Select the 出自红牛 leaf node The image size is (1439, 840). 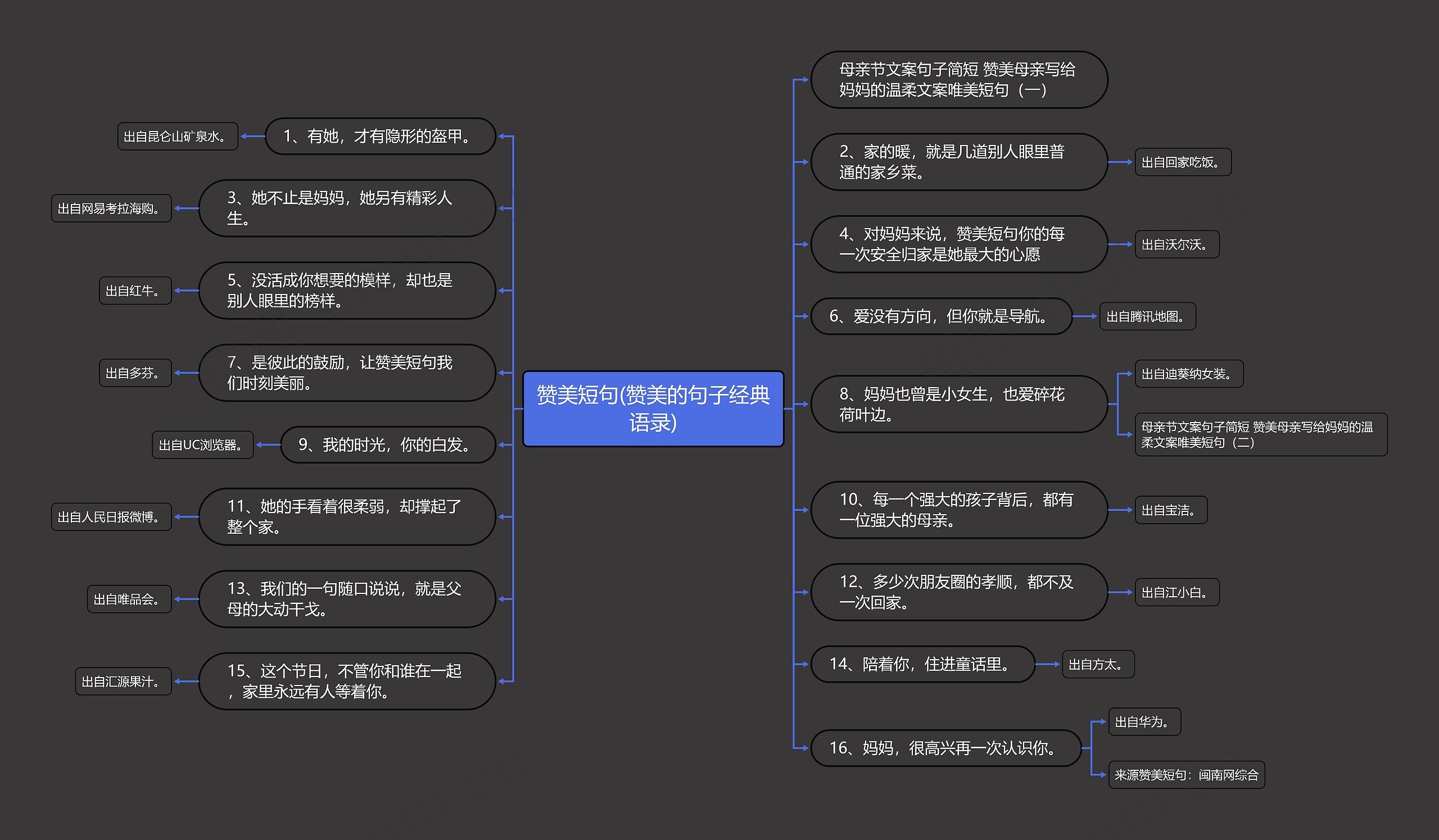135,290
